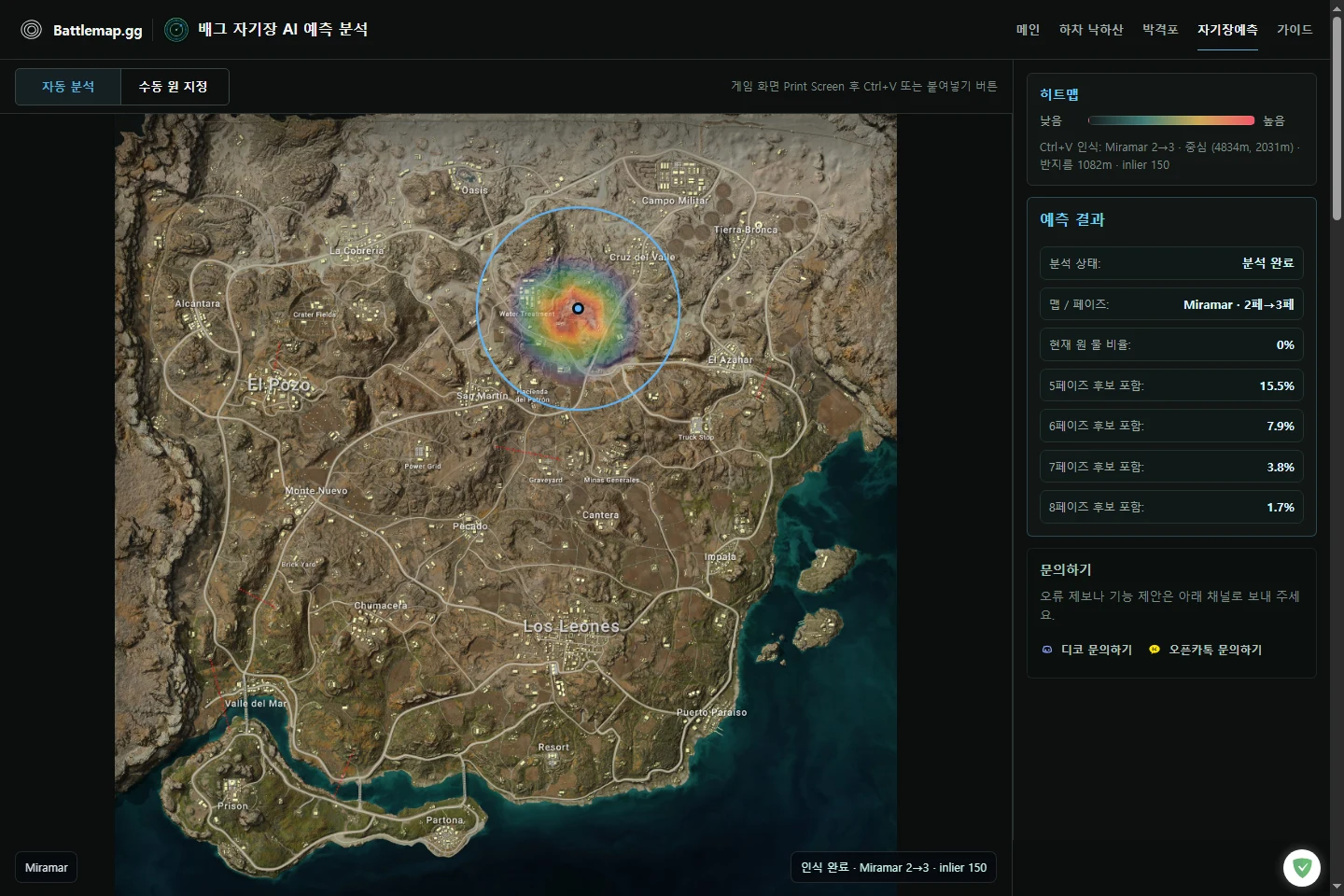
Task: Select the 자동 분석 mode tab
Action: pyautogui.click(x=68, y=87)
